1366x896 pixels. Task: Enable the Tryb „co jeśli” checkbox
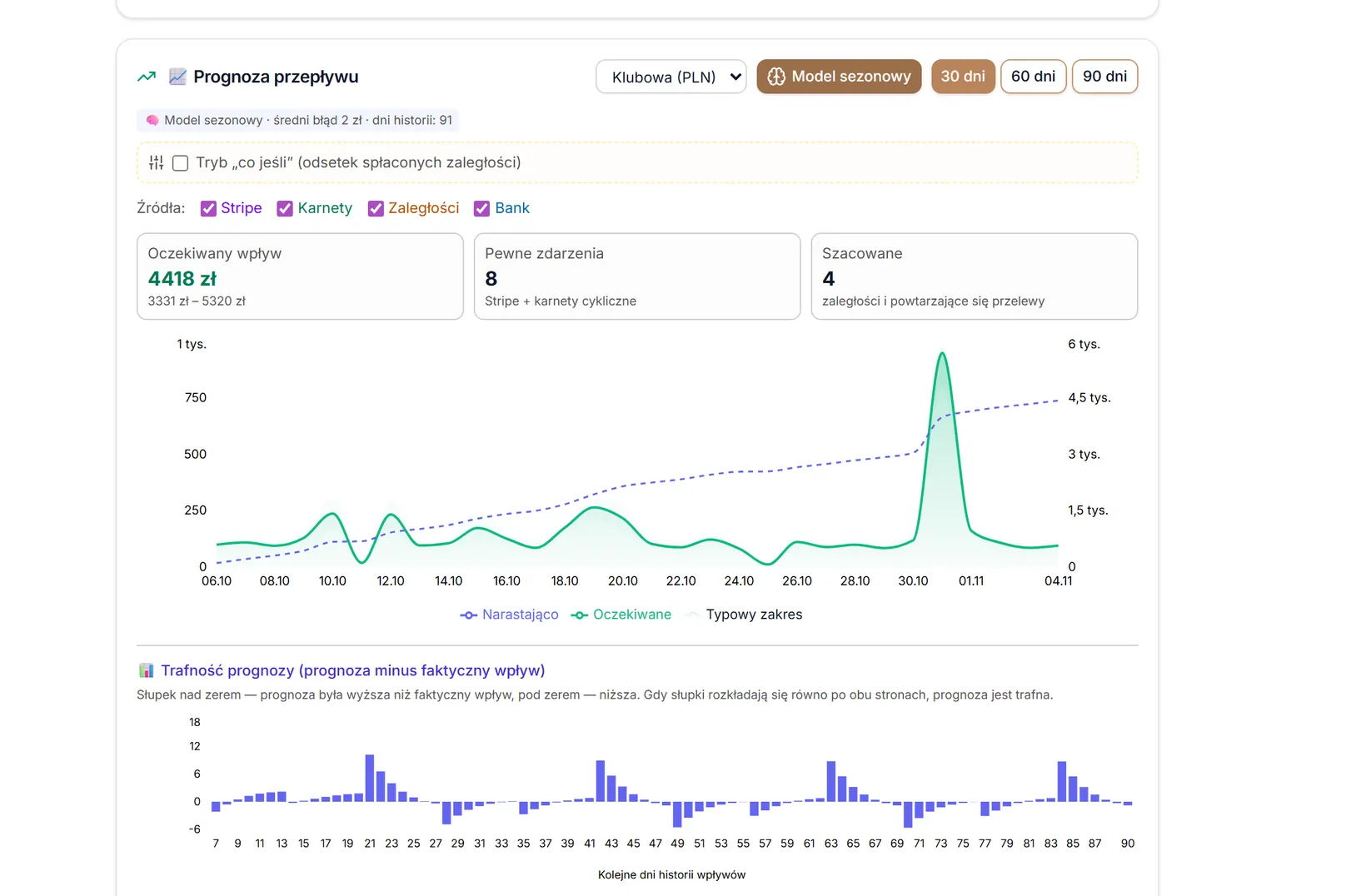click(180, 163)
